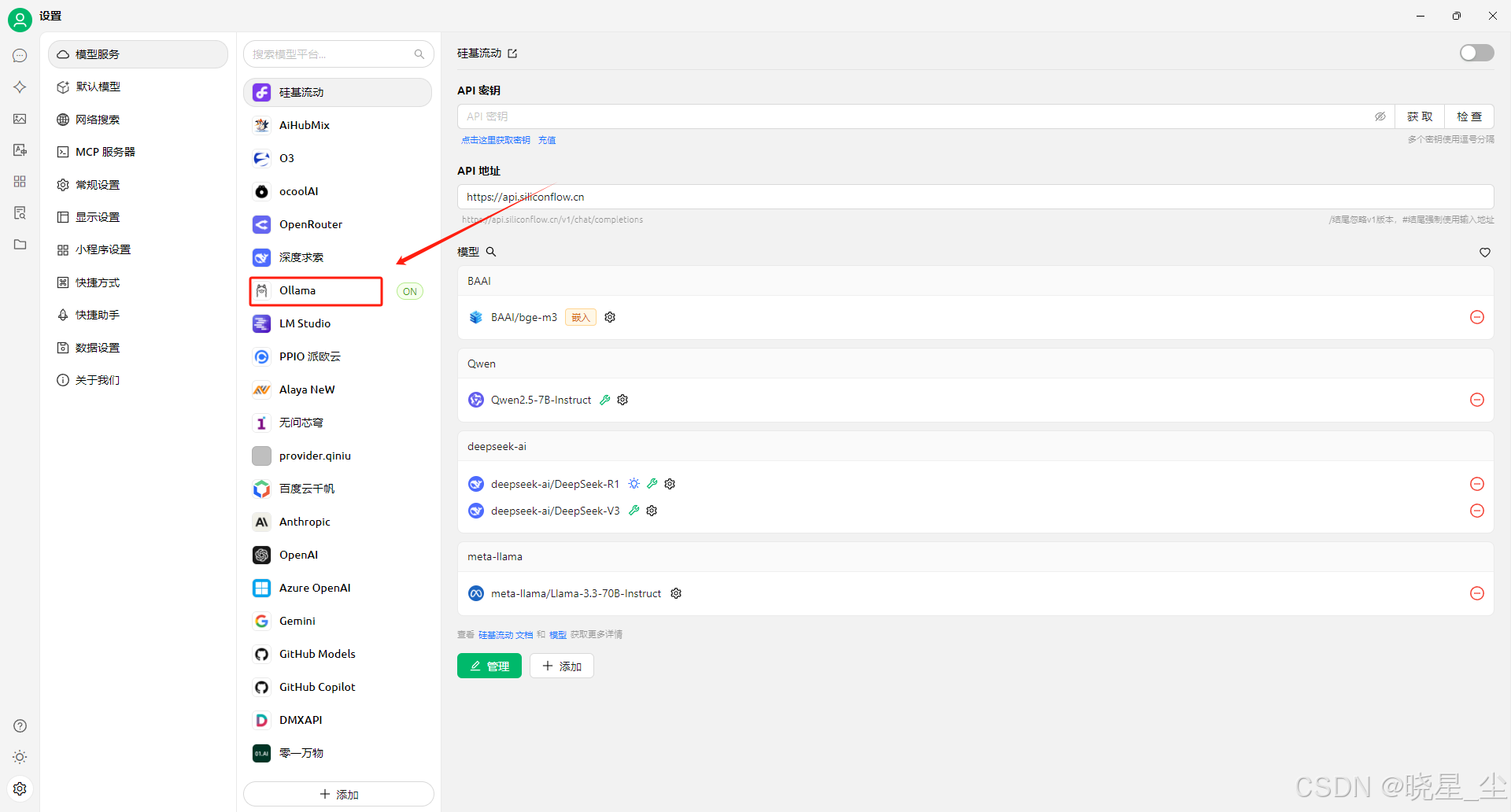Open the translate icon in sidebar

20,150
